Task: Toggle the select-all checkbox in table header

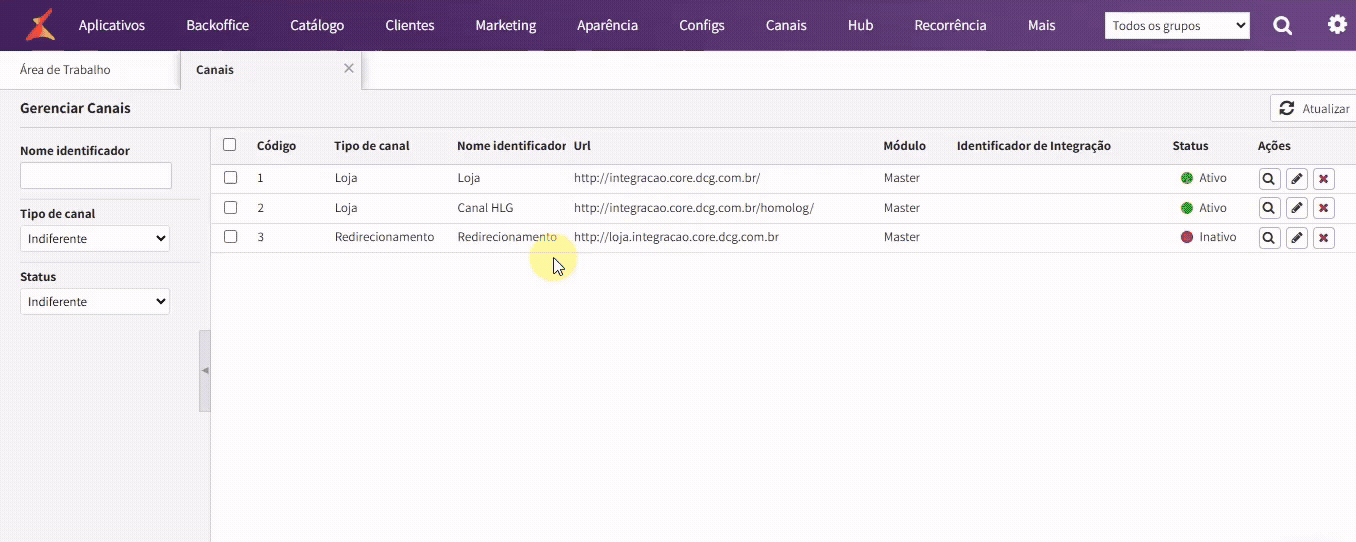Action: [230, 145]
